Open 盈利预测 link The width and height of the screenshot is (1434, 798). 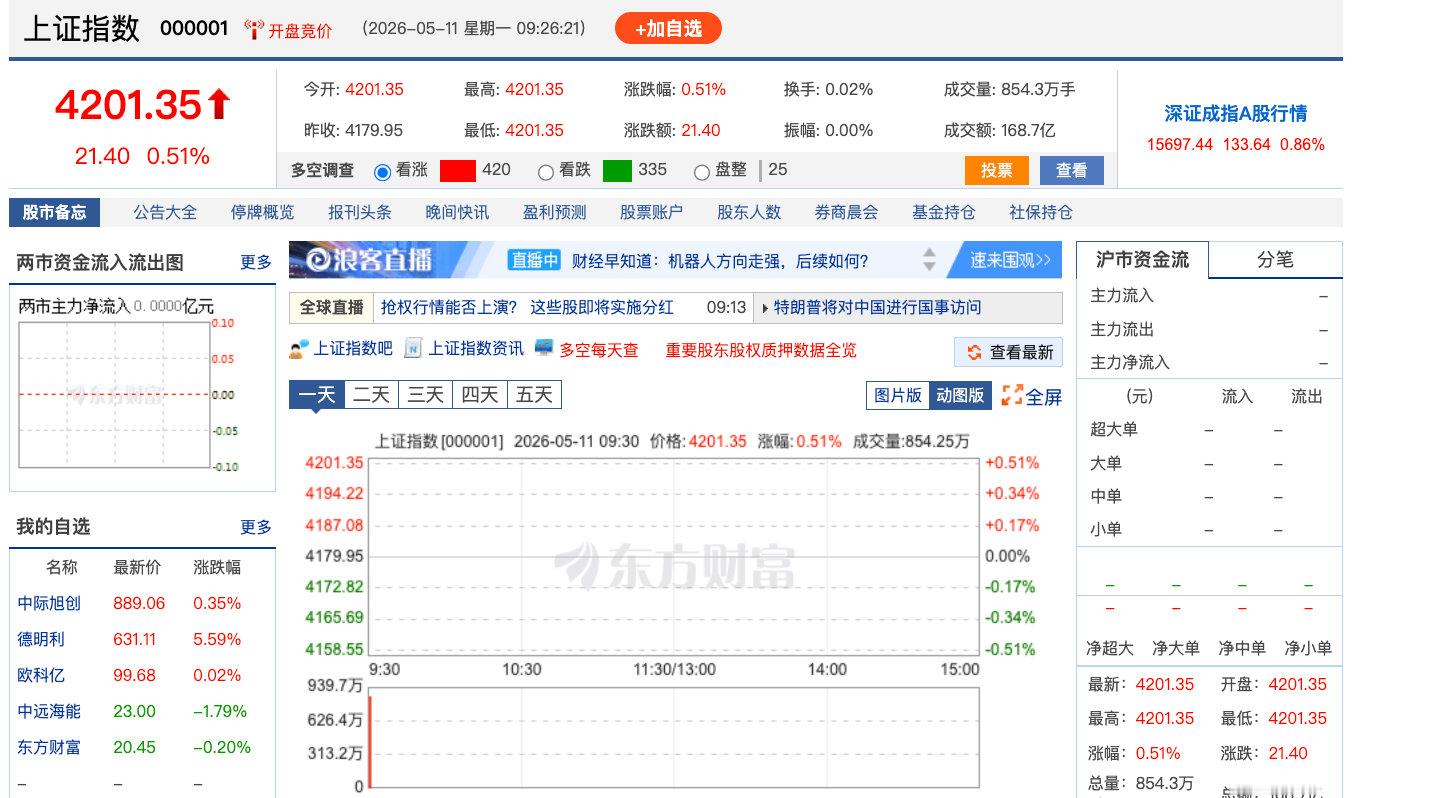[554, 212]
